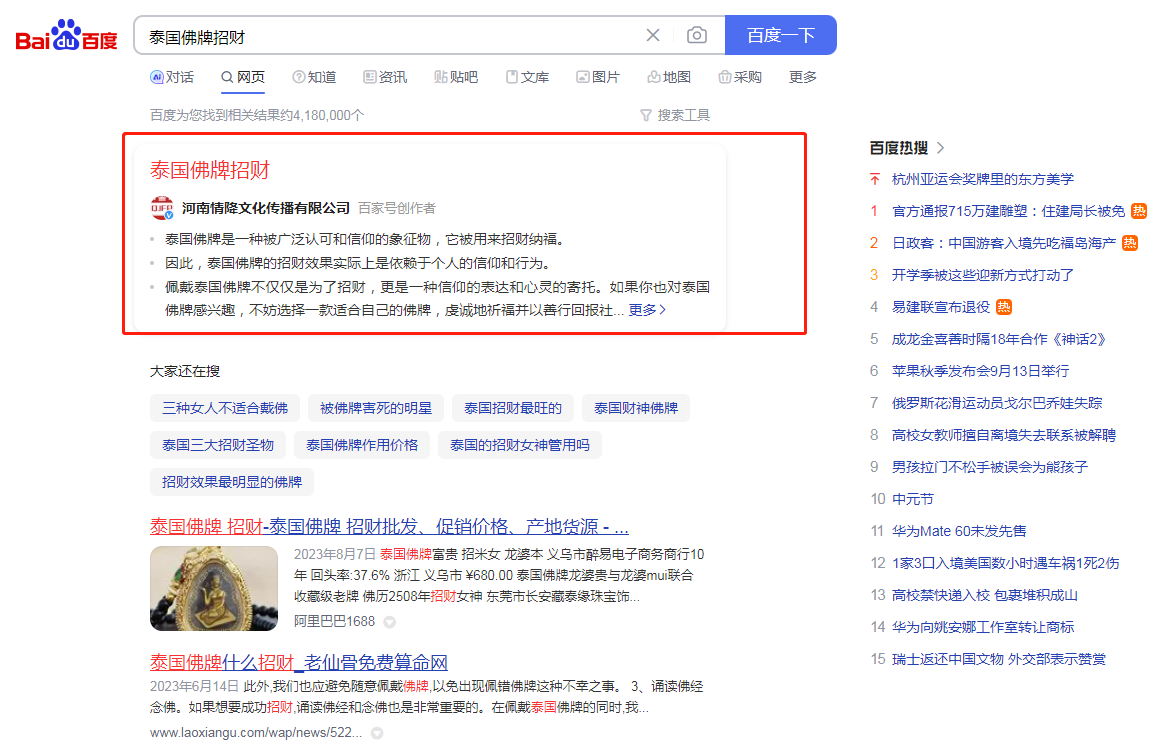
Task: Click the amulet product thumbnail
Action: [x=214, y=589]
